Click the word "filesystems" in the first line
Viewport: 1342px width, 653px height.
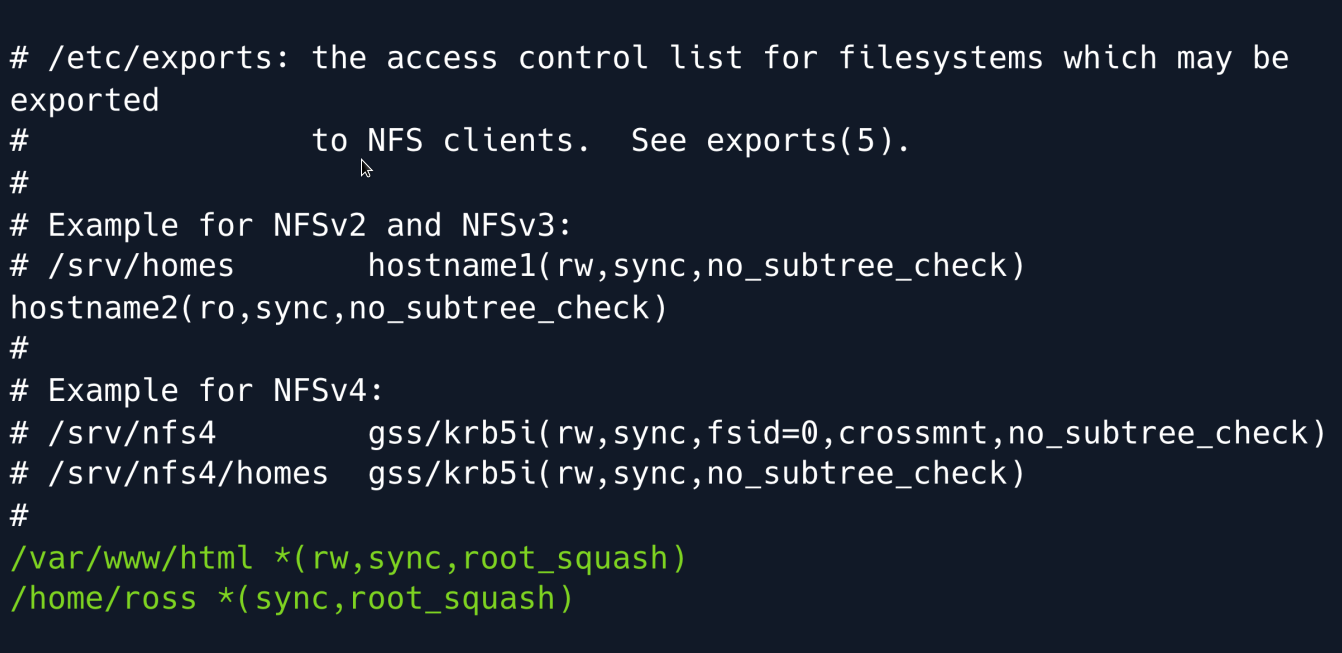point(941,58)
